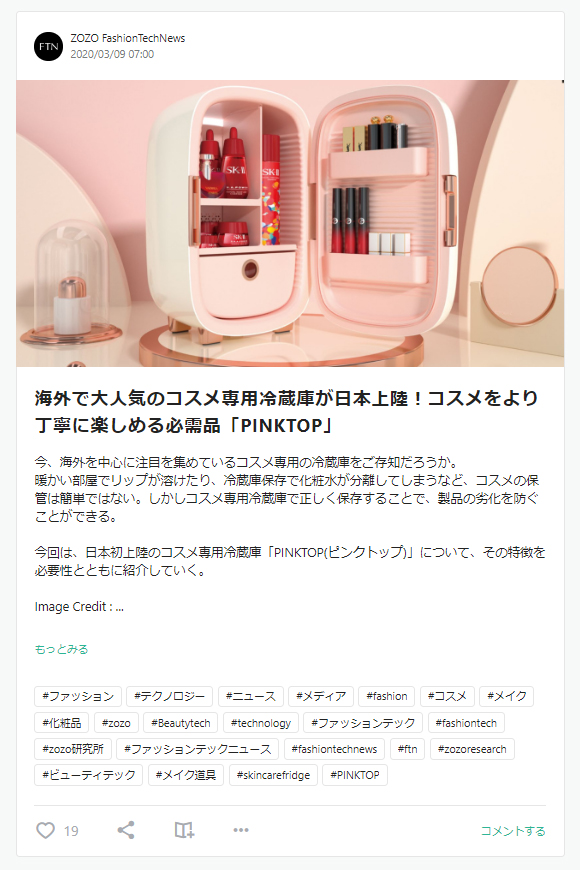
Task: Select the #skincarefridge hashtag
Action: tap(273, 775)
